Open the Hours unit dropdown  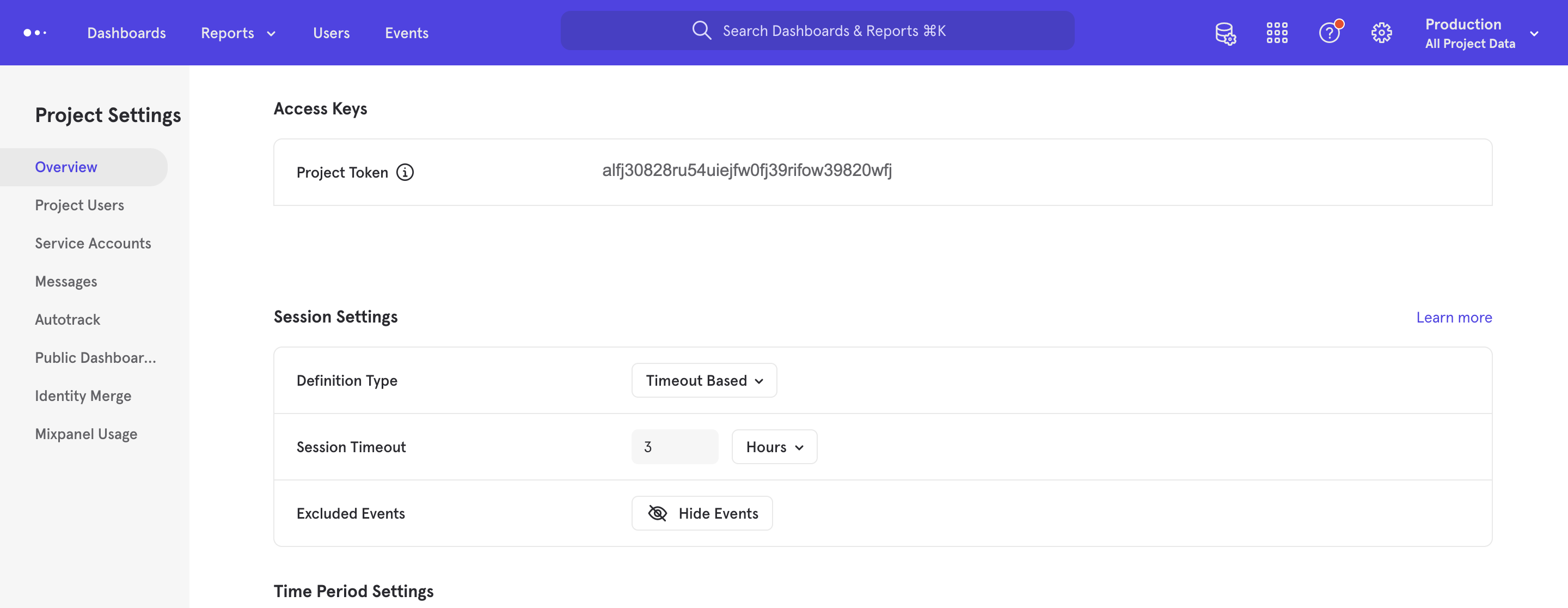[x=774, y=447]
